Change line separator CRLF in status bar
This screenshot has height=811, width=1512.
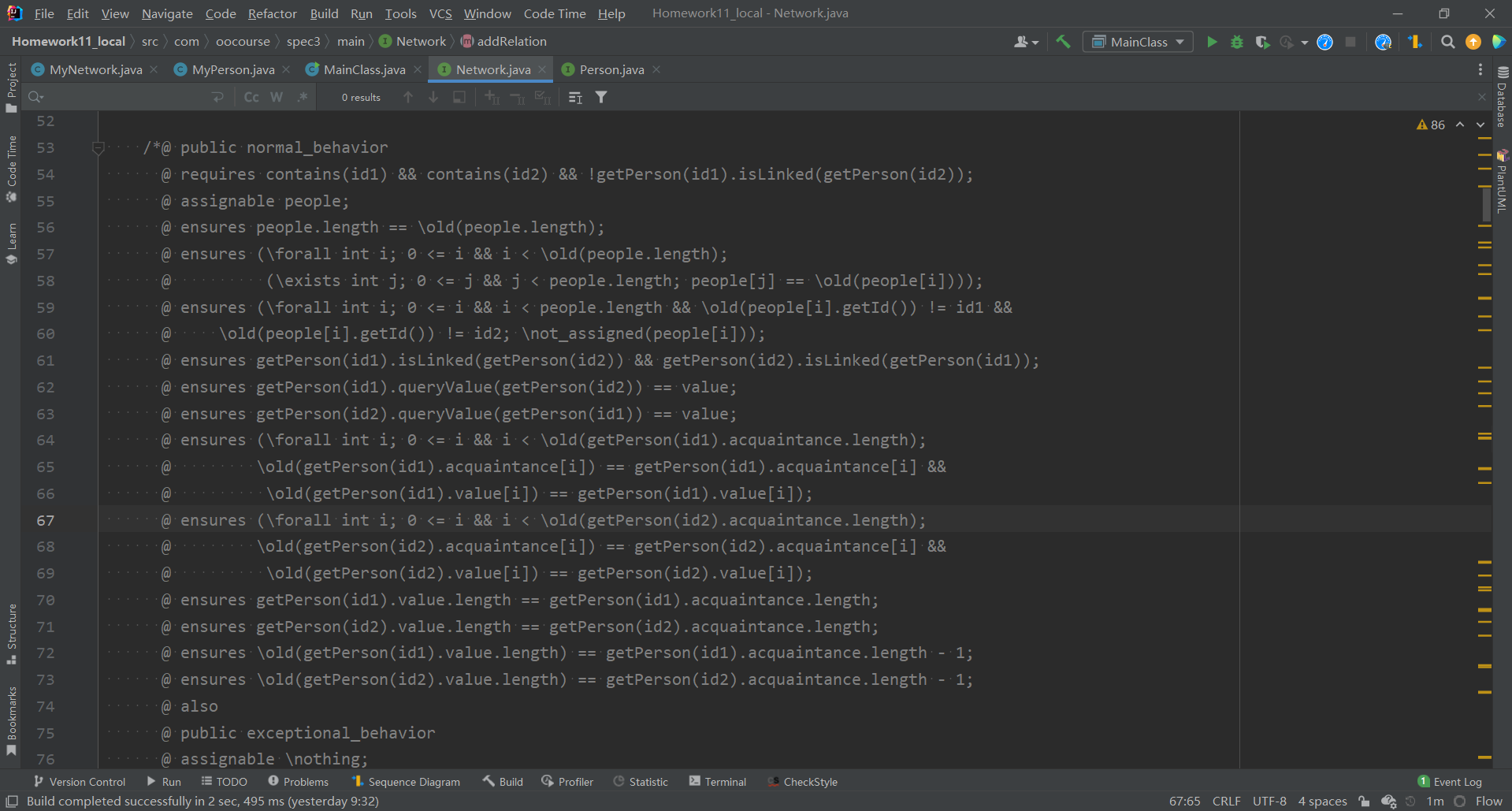(1227, 802)
